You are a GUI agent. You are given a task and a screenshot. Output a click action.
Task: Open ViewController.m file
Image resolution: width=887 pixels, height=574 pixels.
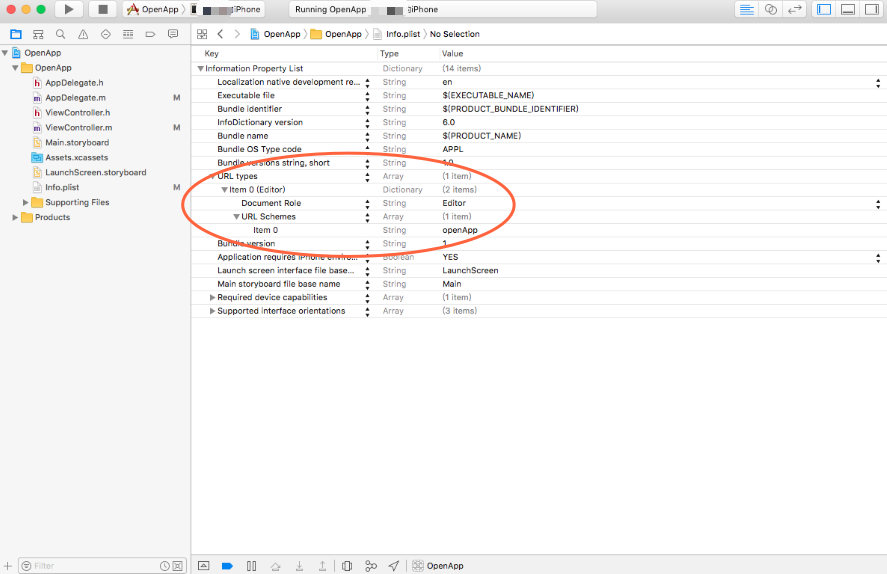coord(79,128)
